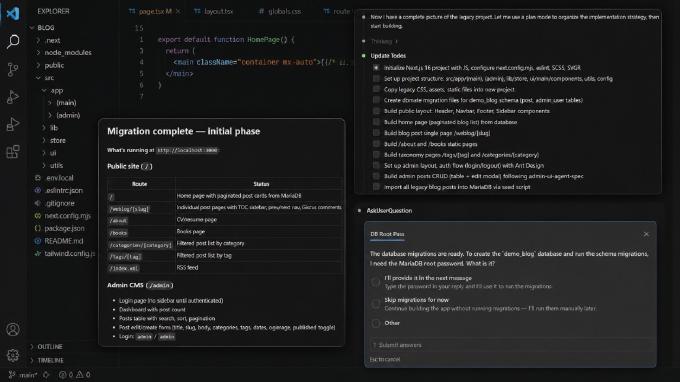Check the "Set up project structure" todo
Image resolution: width=680 pixels, height=382 pixels.
(376, 78)
